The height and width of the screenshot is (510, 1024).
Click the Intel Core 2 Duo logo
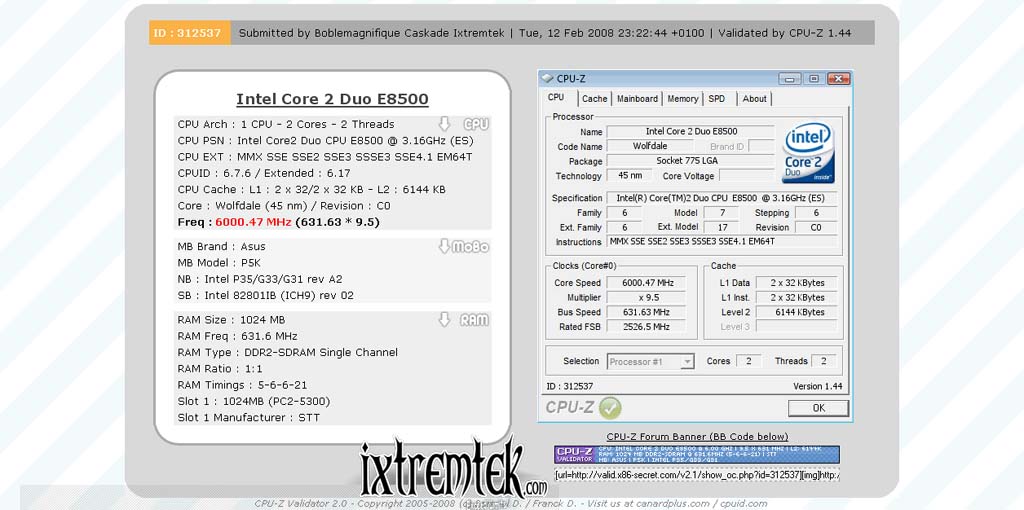(808, 153)
